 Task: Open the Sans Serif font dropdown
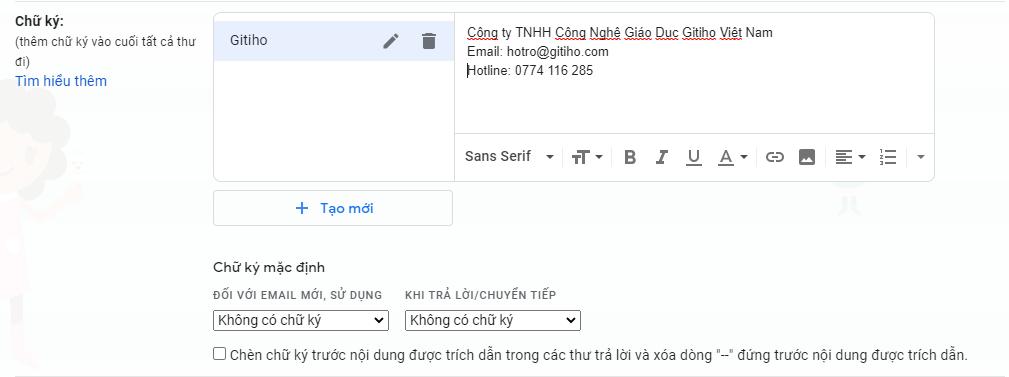[509, 156]
